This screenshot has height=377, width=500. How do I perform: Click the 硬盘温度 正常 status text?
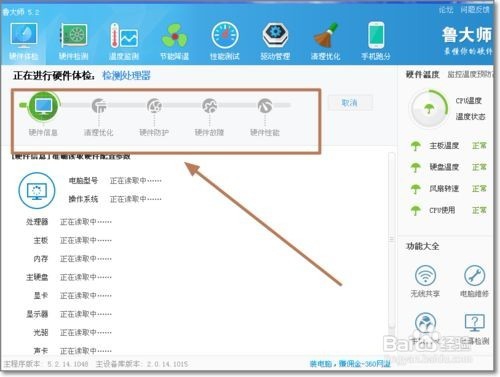pos(479,167)
